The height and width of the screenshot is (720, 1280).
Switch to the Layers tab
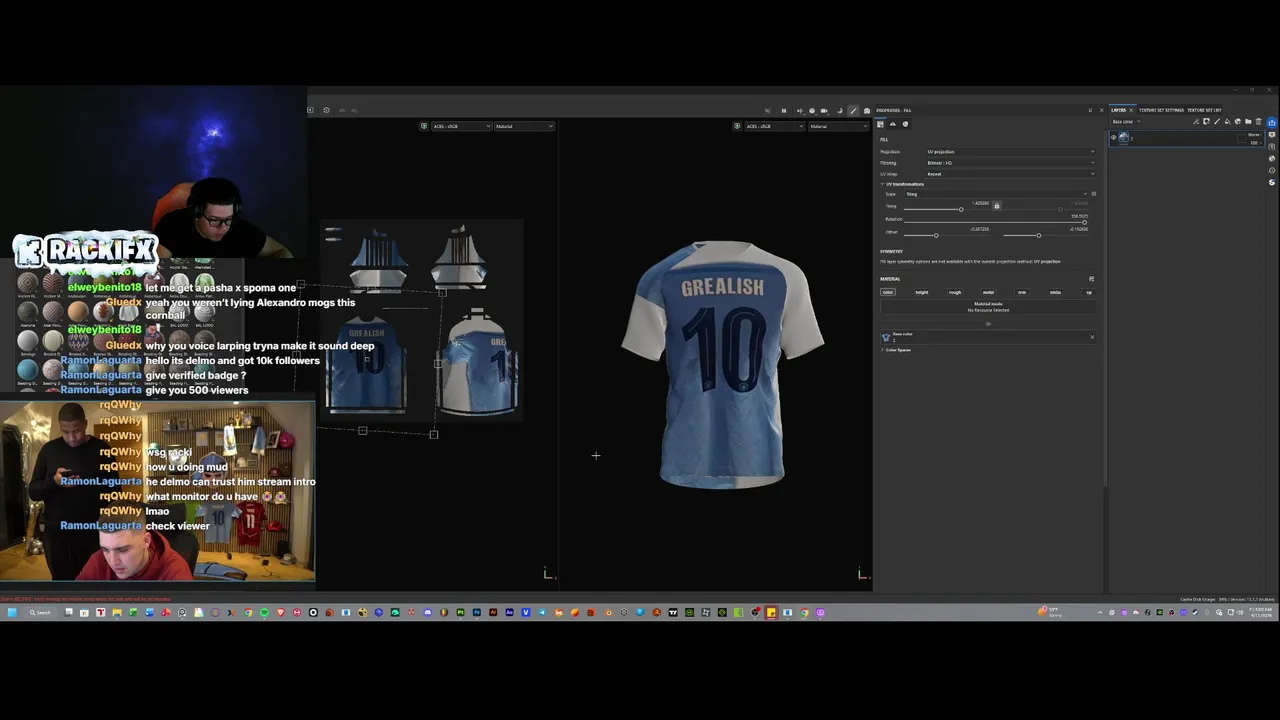click(1118, 110)
